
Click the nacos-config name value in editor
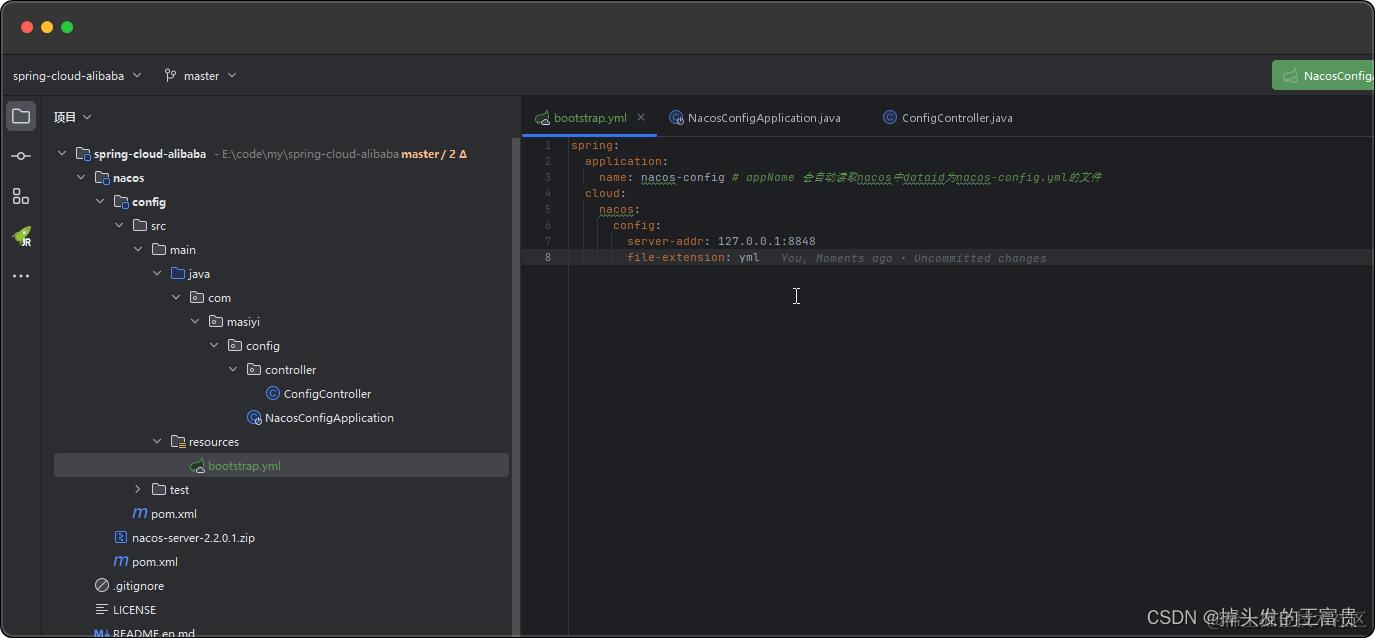click(x=682, y=177)
